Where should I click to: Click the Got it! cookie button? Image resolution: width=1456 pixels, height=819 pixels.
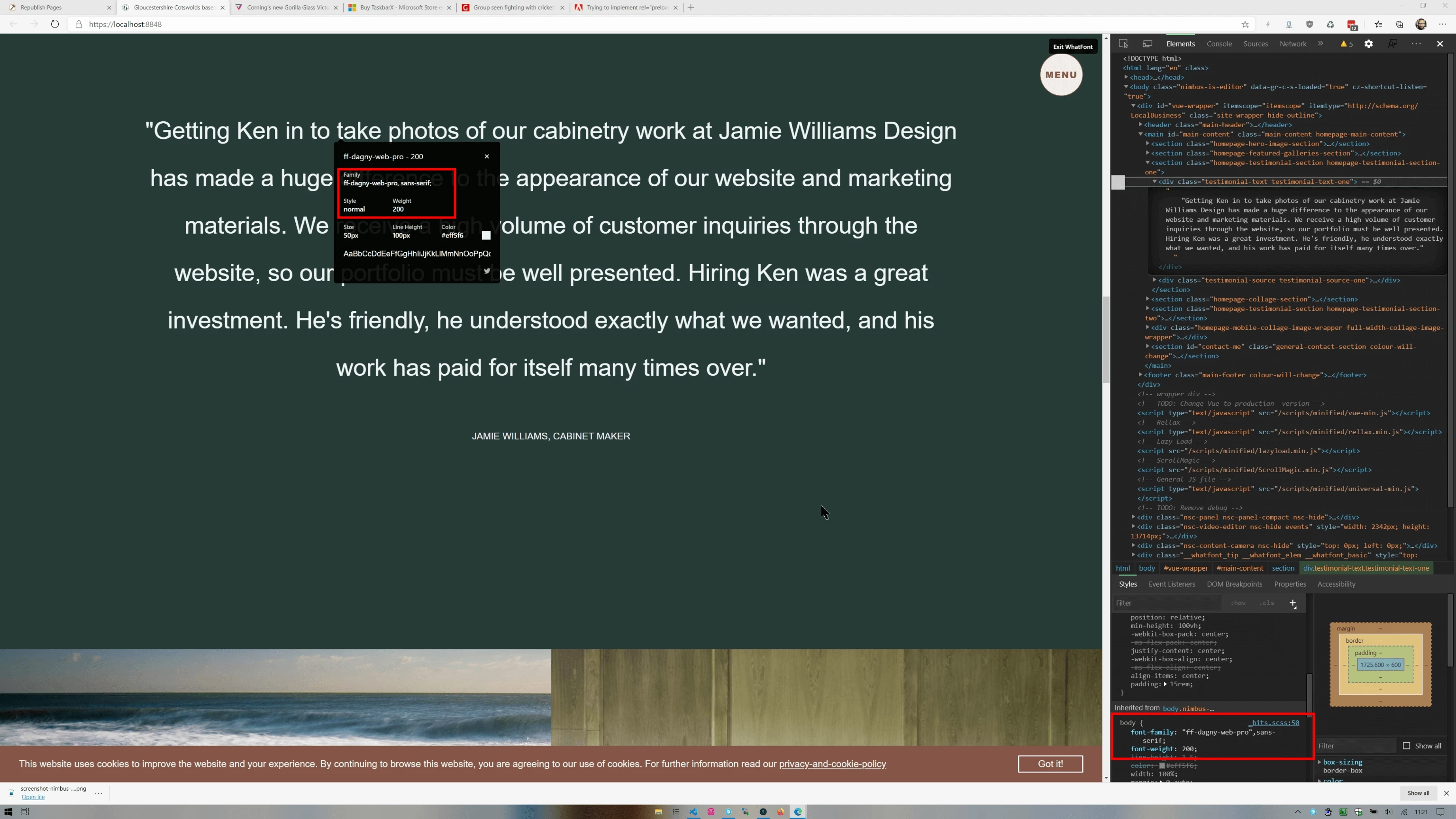(x=1050, y=764)
